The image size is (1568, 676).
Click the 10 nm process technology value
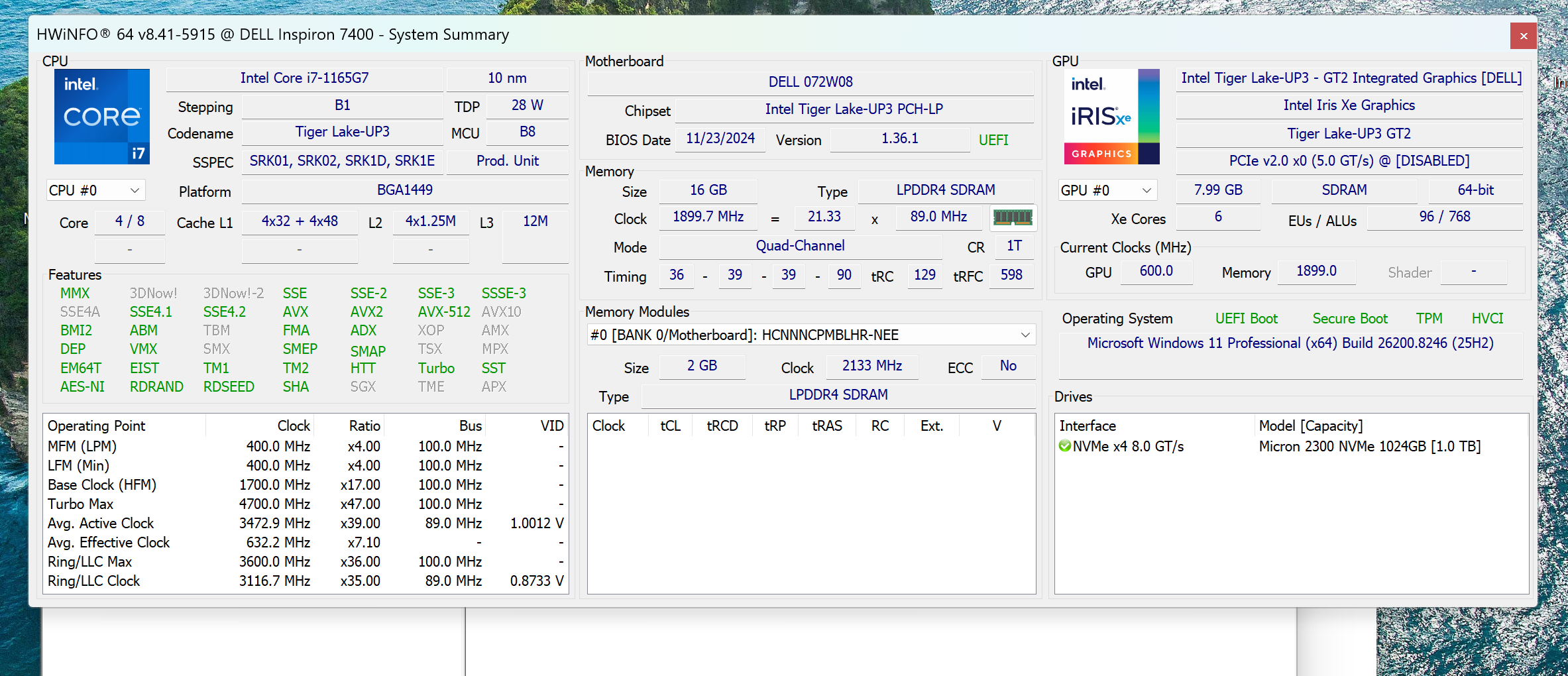[507, 78]
